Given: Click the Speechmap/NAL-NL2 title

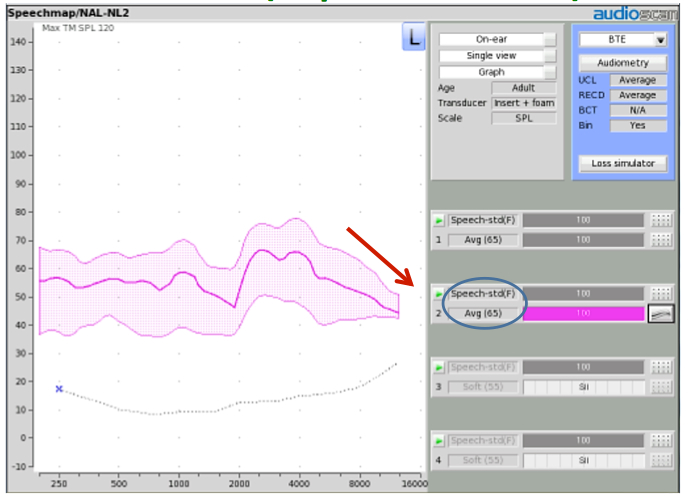Looking at the screenshot, I should [x=68, y=13].
